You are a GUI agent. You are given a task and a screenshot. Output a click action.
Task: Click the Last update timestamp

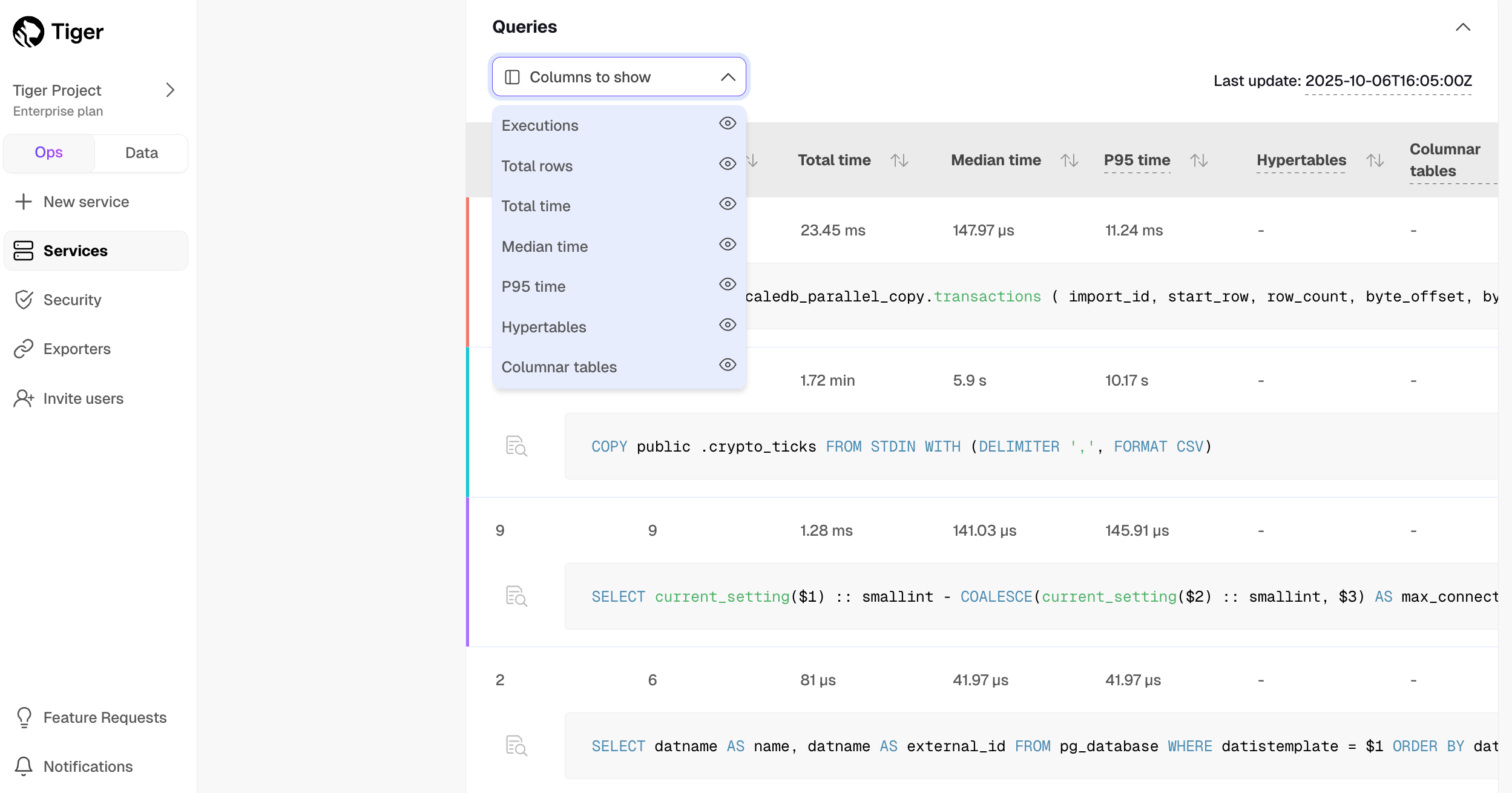coord(1388,81)
